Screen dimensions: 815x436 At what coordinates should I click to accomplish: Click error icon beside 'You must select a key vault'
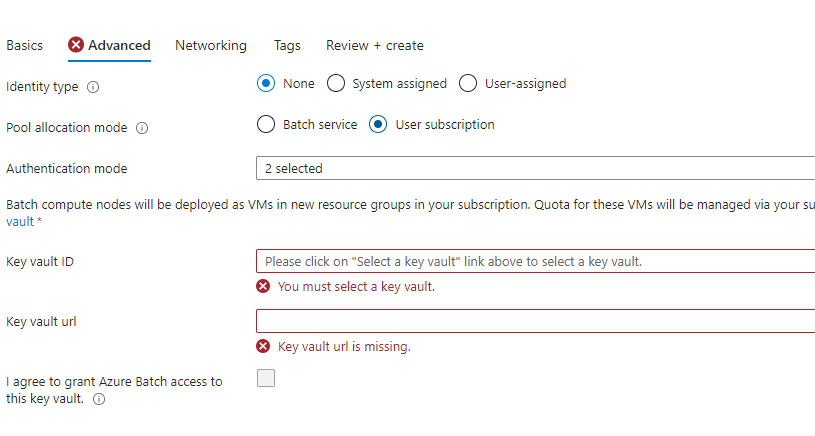click(x=263, y=286)
